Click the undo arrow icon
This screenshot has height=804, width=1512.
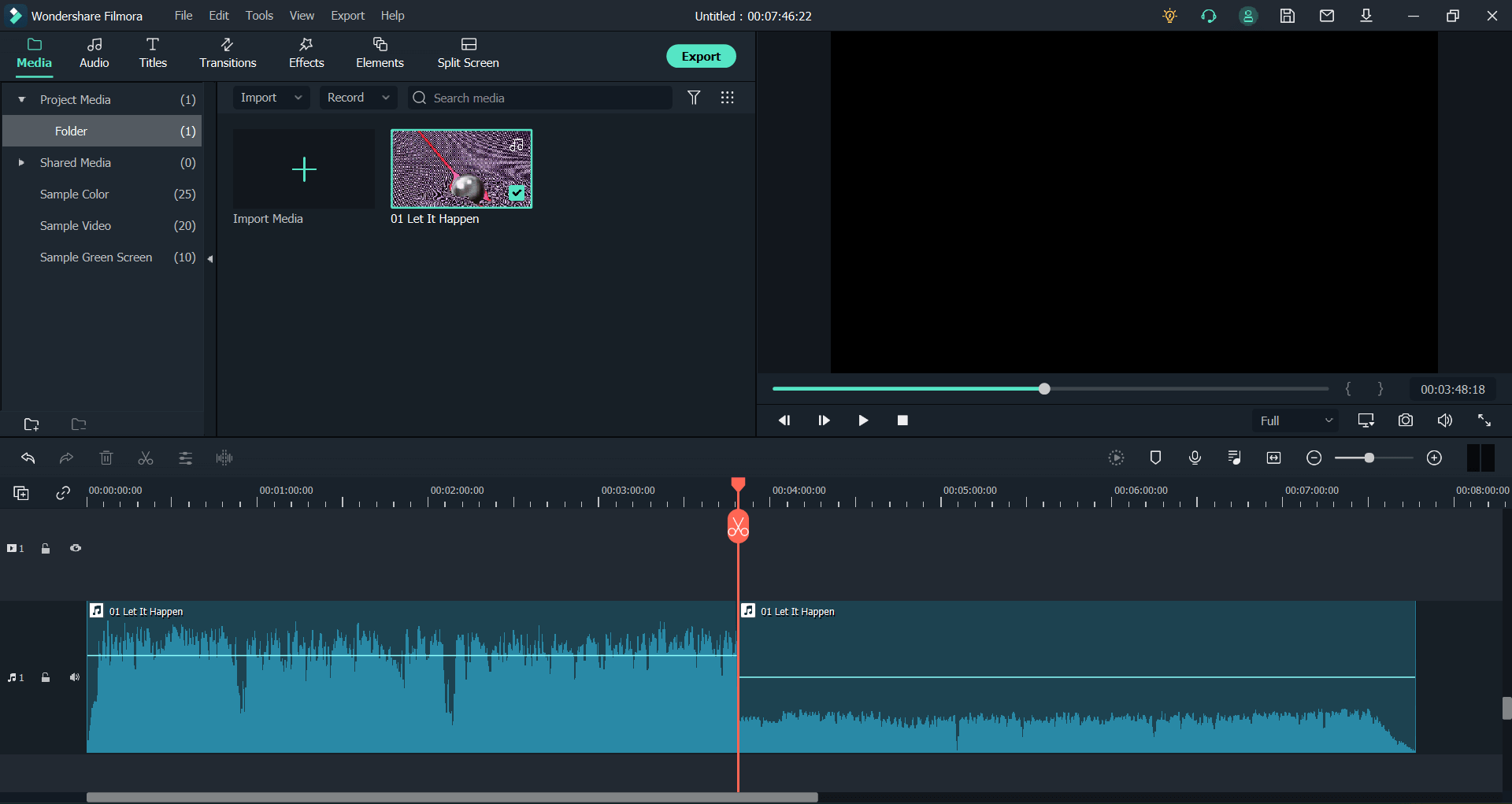[28, 458]
